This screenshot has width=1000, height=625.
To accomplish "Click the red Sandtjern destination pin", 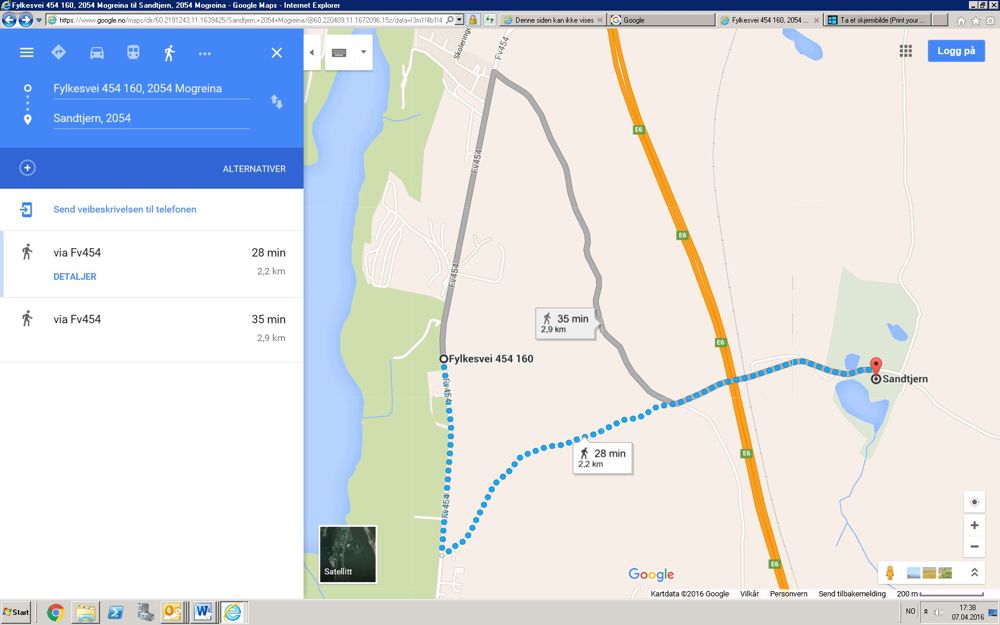I will click(876, 365).
